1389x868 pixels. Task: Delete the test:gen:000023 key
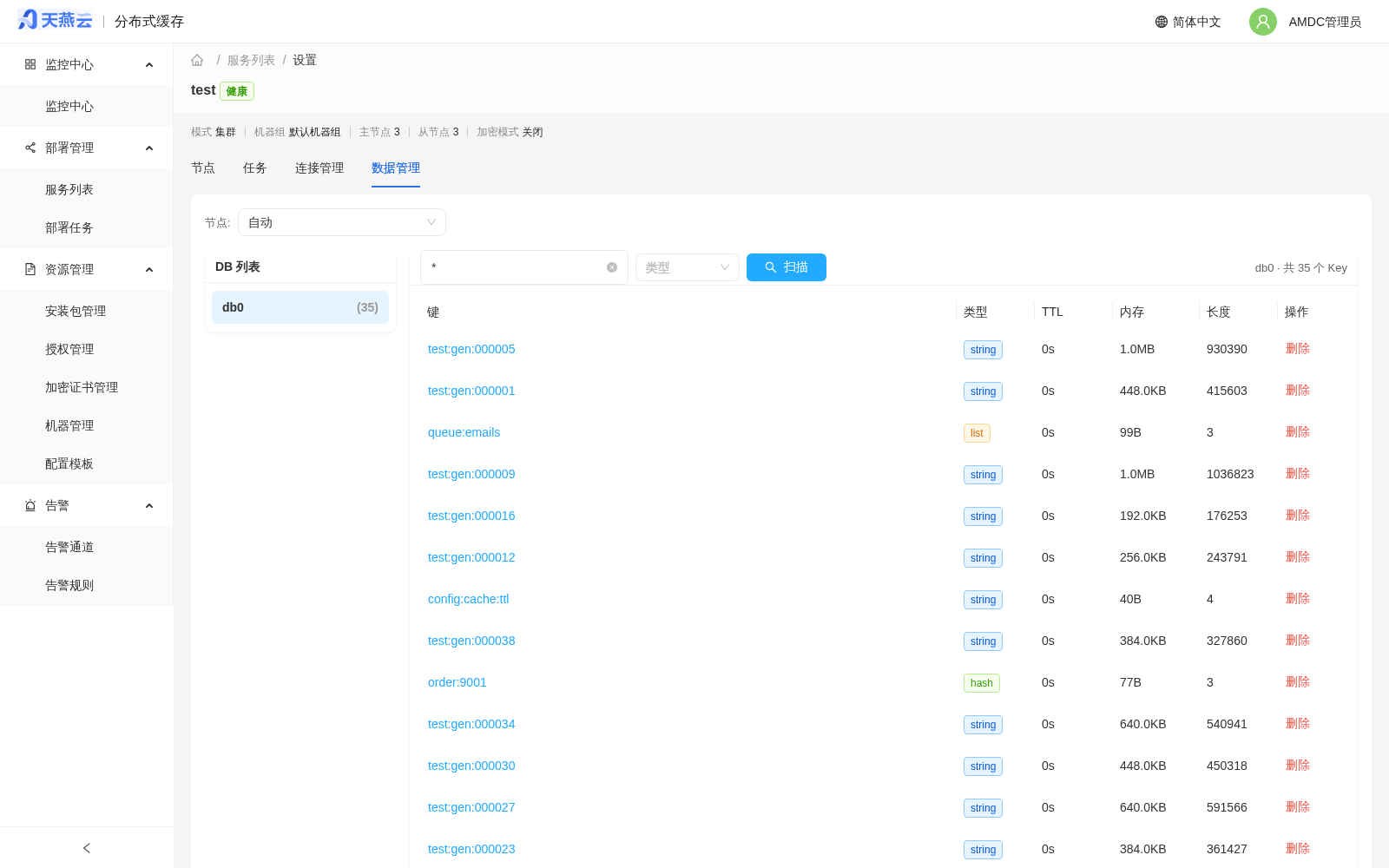point(1298,849)
